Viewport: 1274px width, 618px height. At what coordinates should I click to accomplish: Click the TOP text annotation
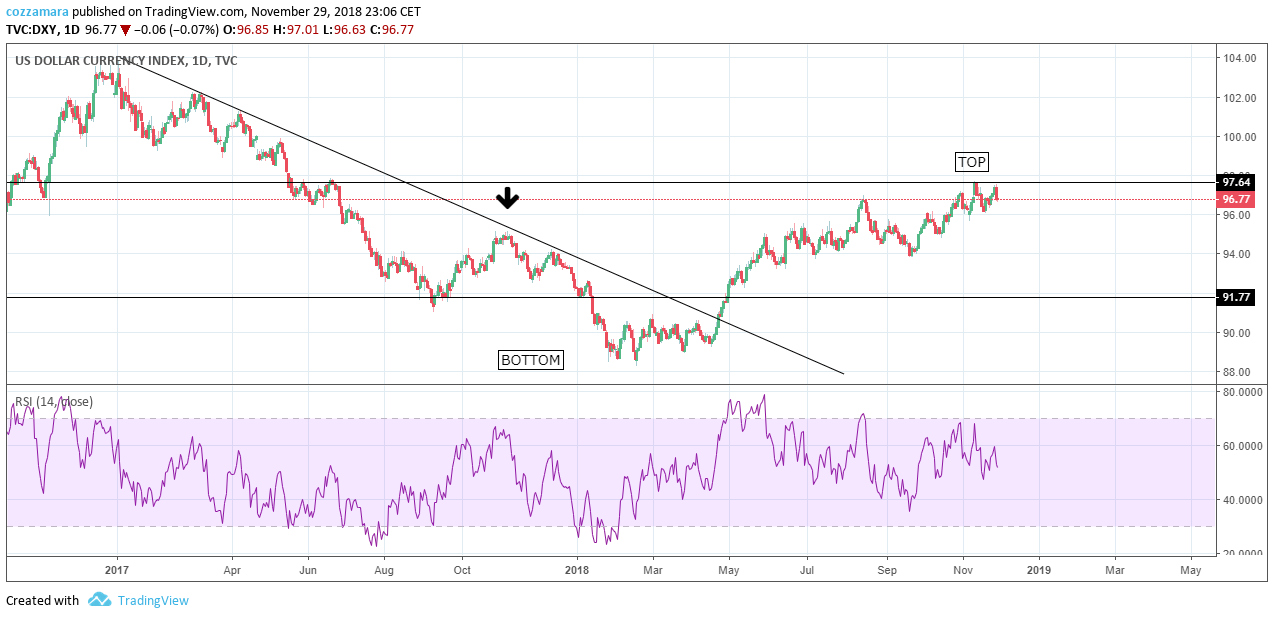(x=973, y=162)
